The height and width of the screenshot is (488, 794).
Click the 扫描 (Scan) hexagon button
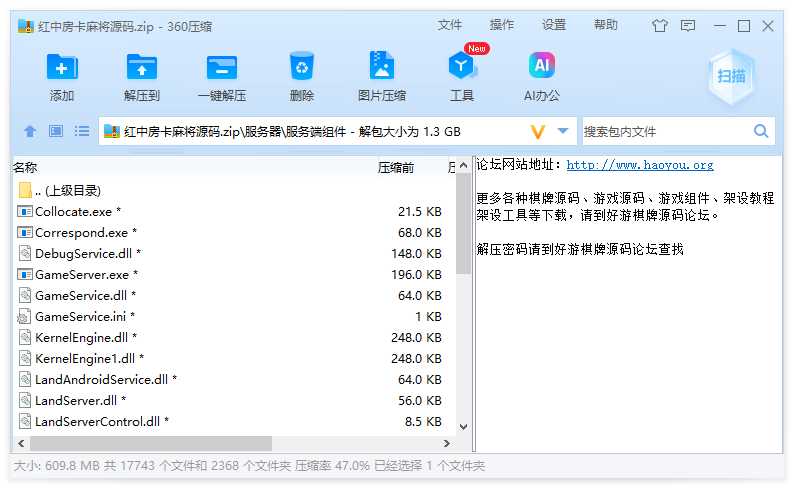pos(731,76)
